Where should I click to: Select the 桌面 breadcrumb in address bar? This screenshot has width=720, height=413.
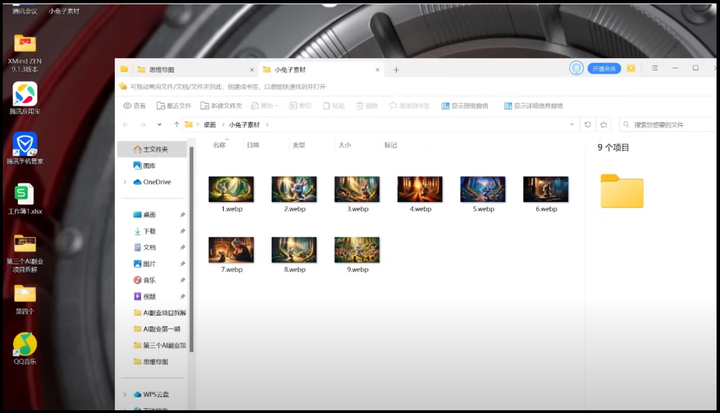pos(210,124)
